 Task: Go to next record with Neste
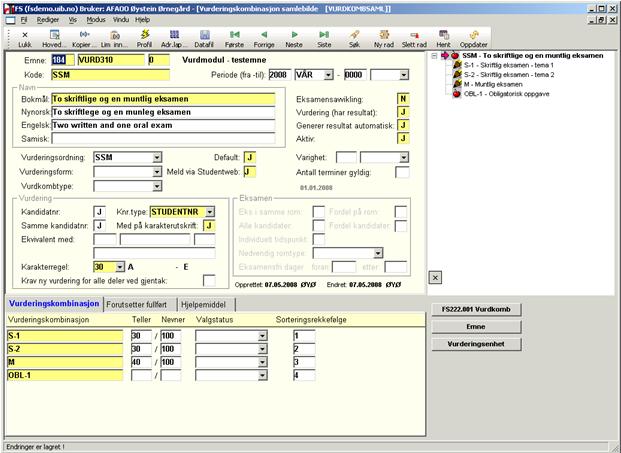(294, 39)
